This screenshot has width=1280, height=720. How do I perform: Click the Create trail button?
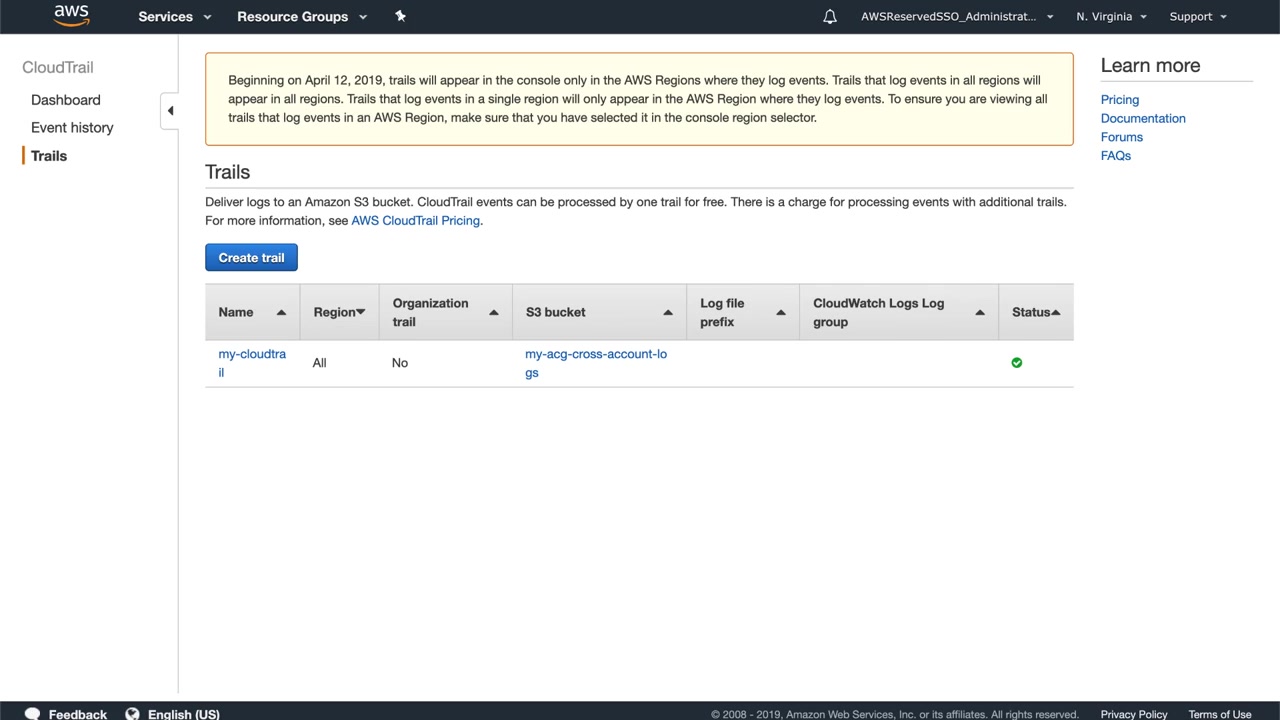[251, 258]
